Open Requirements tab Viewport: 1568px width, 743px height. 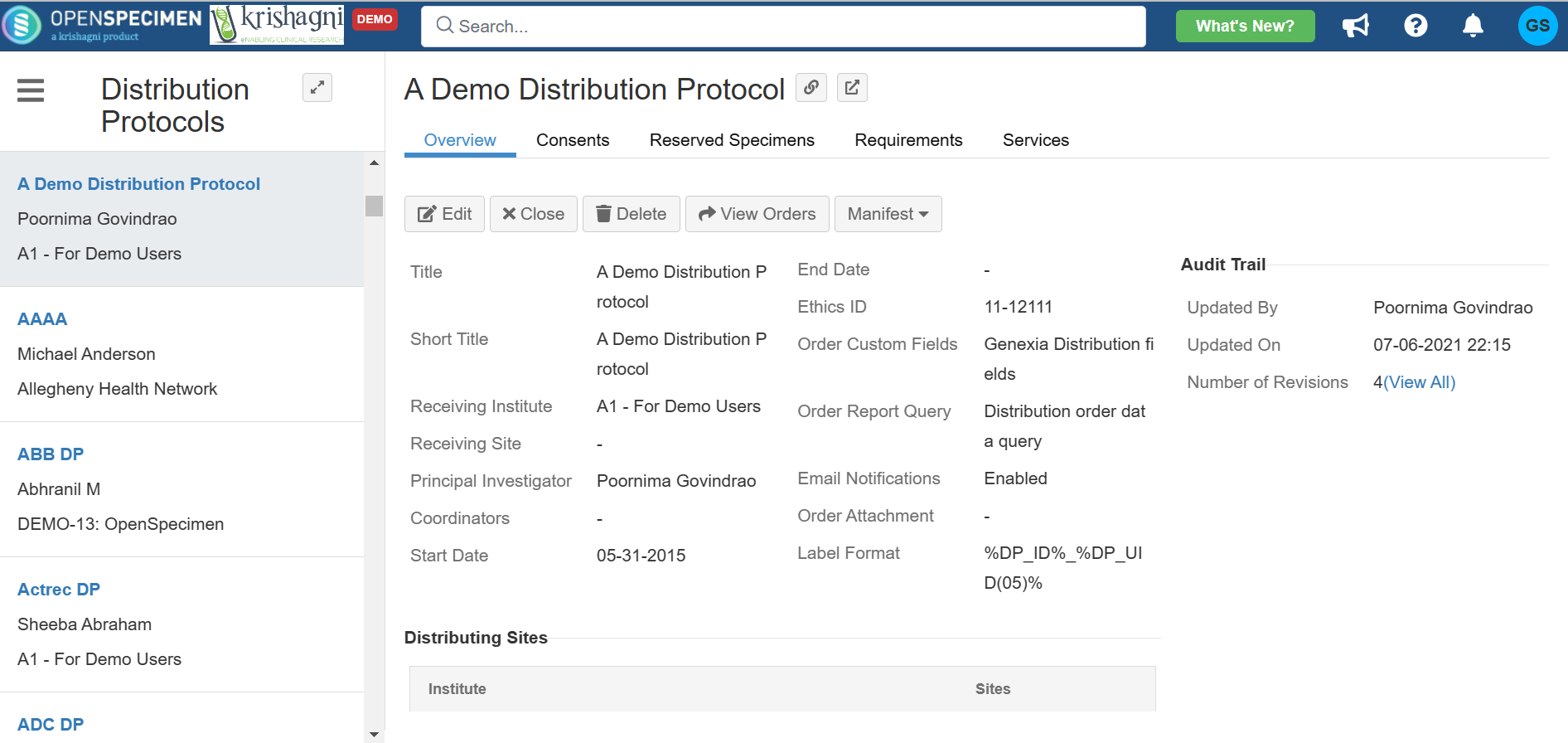pos(908,140)
